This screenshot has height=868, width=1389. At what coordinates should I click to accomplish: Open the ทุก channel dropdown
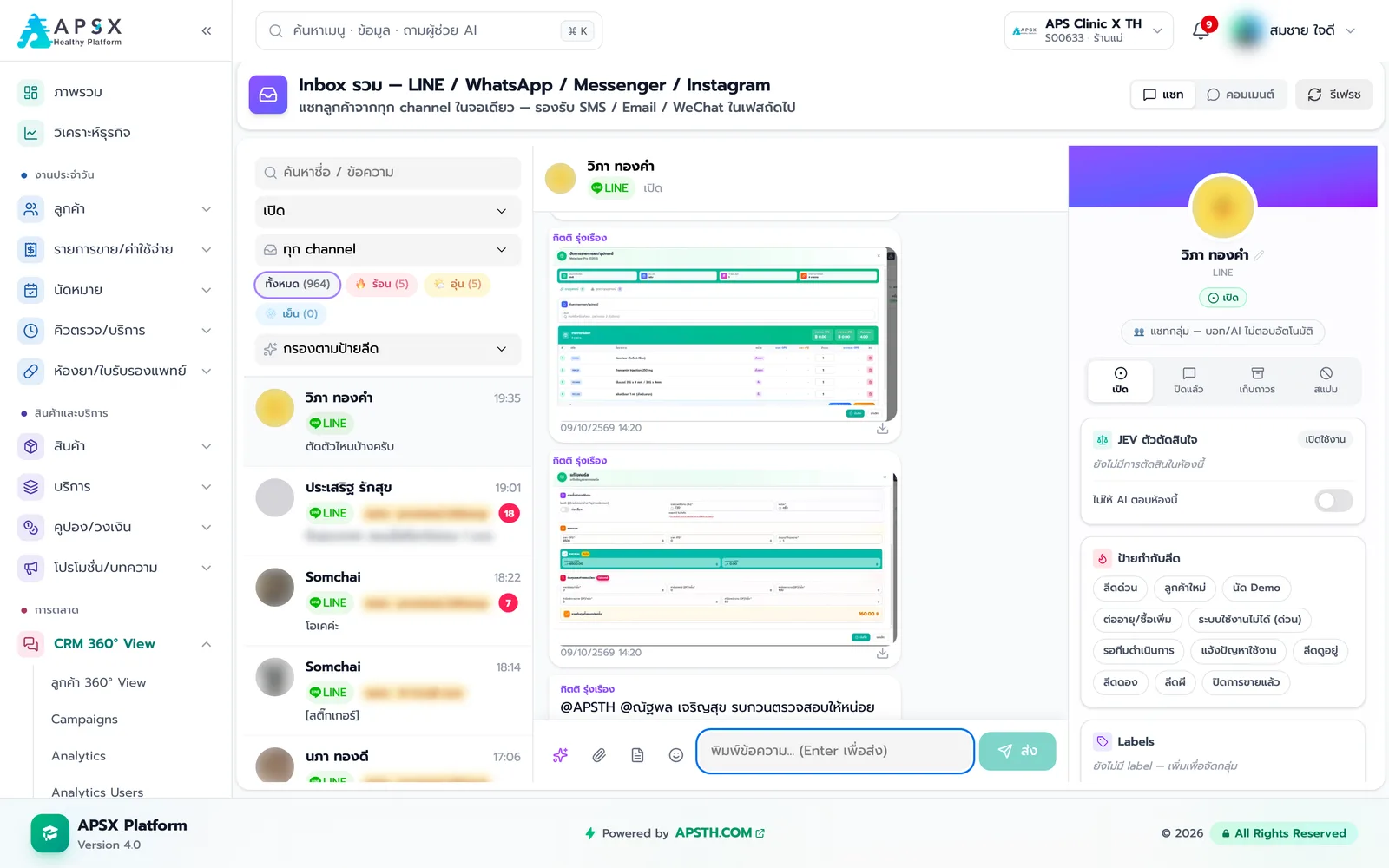[388, 250]
